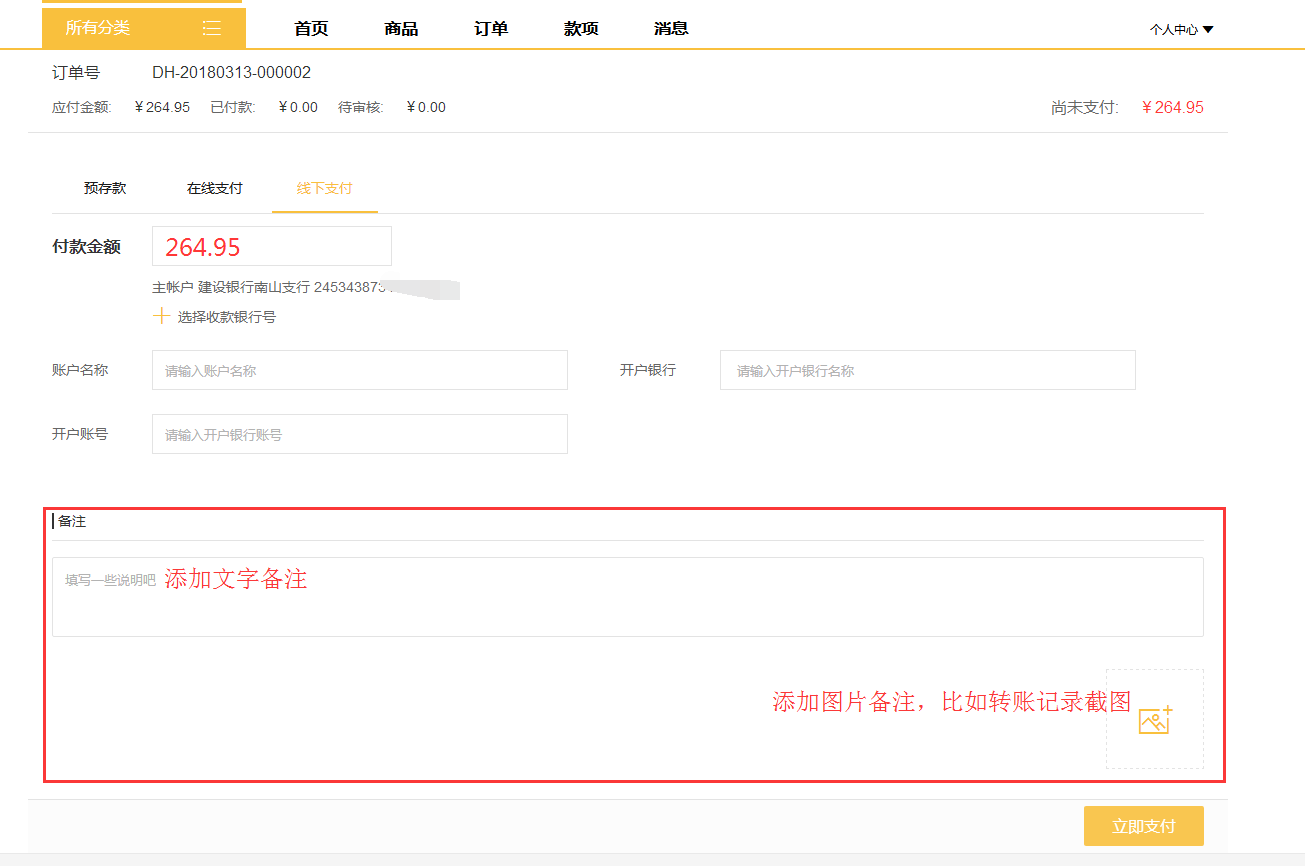Click the 订单号 label
1305x866 pixels.
click(76, 73)
